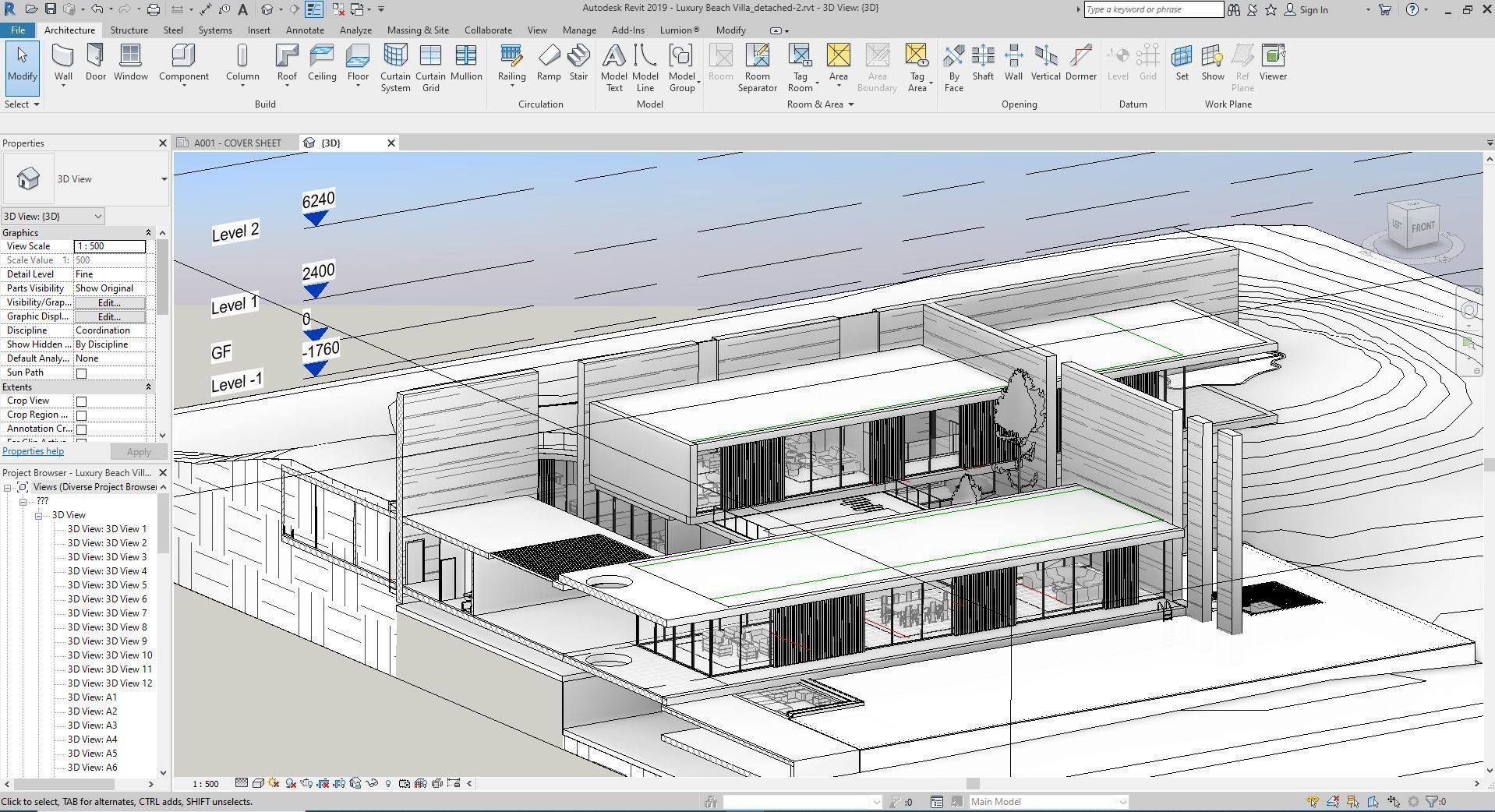Open the 3D View: {3D} instance dropdown
The height and width of the screenshot is (812, 1495).
(52, 217)
